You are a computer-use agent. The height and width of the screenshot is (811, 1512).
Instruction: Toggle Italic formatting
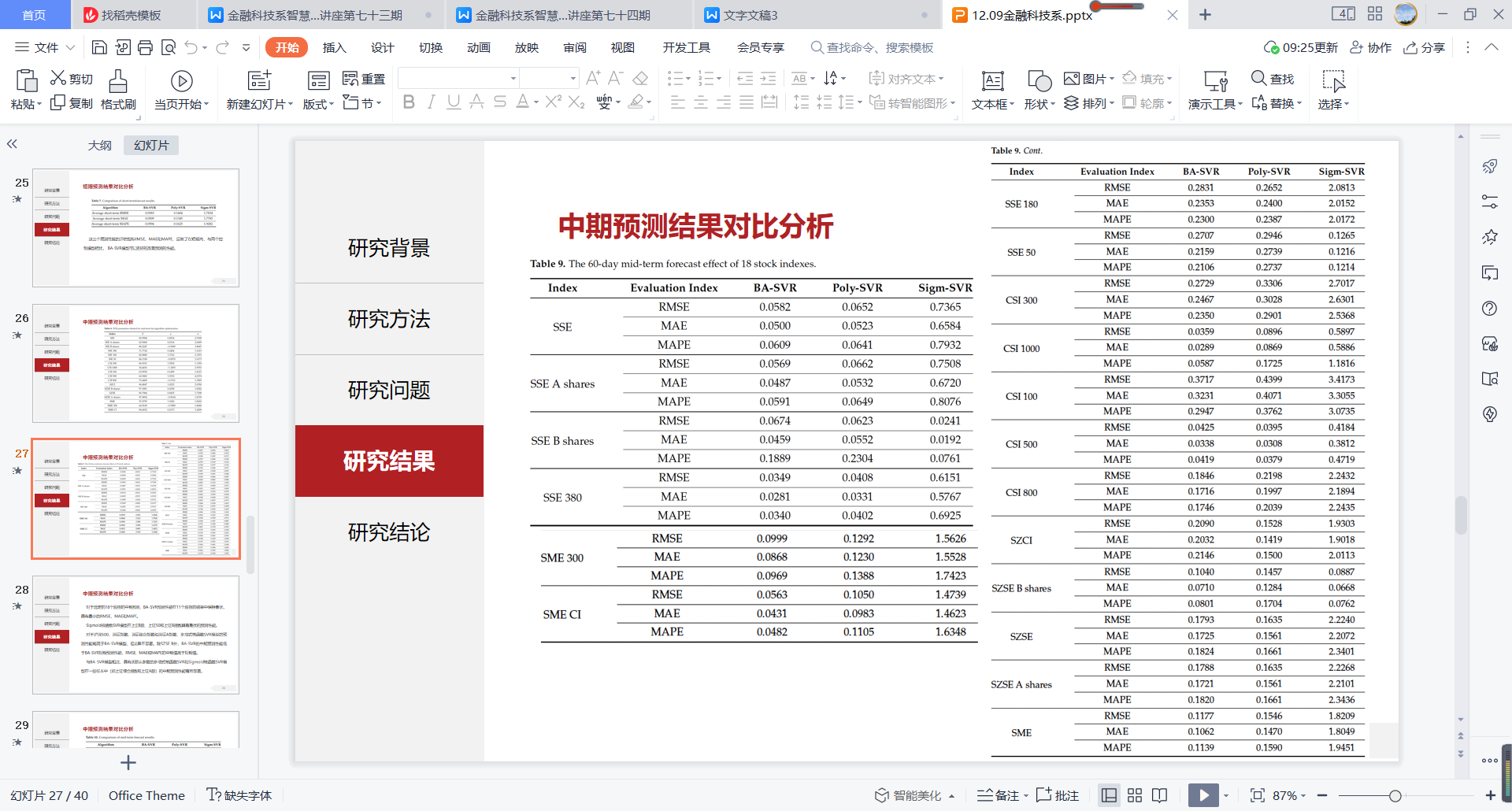[431, 102]
